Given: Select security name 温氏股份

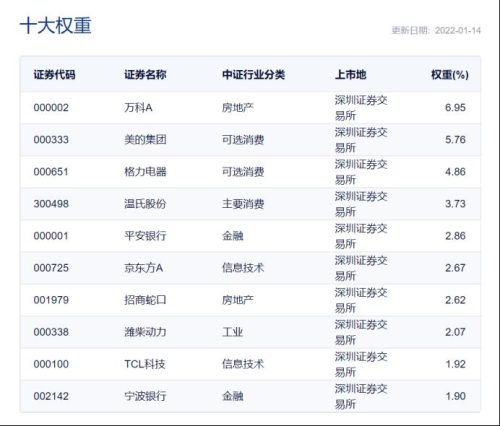Looking at the screenshot, I should tap(145, 204).
